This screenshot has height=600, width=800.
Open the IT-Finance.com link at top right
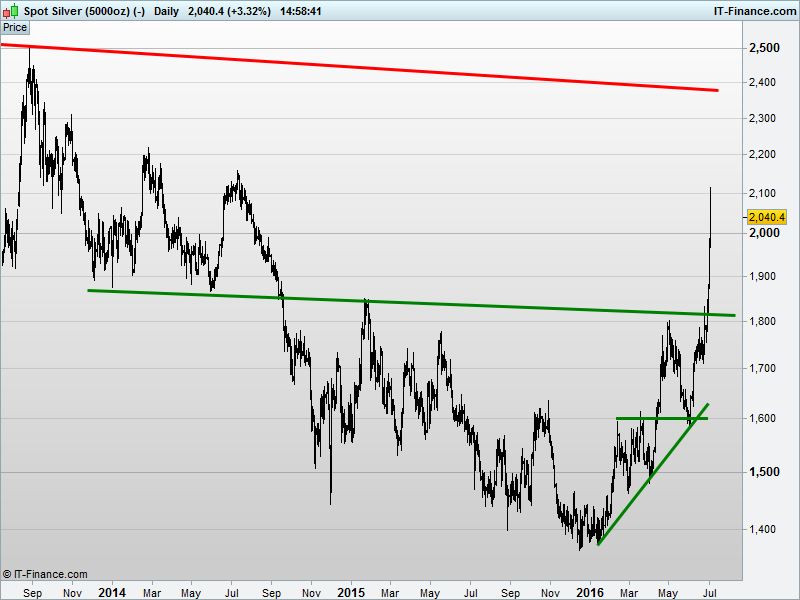click(x=755, y=11)
